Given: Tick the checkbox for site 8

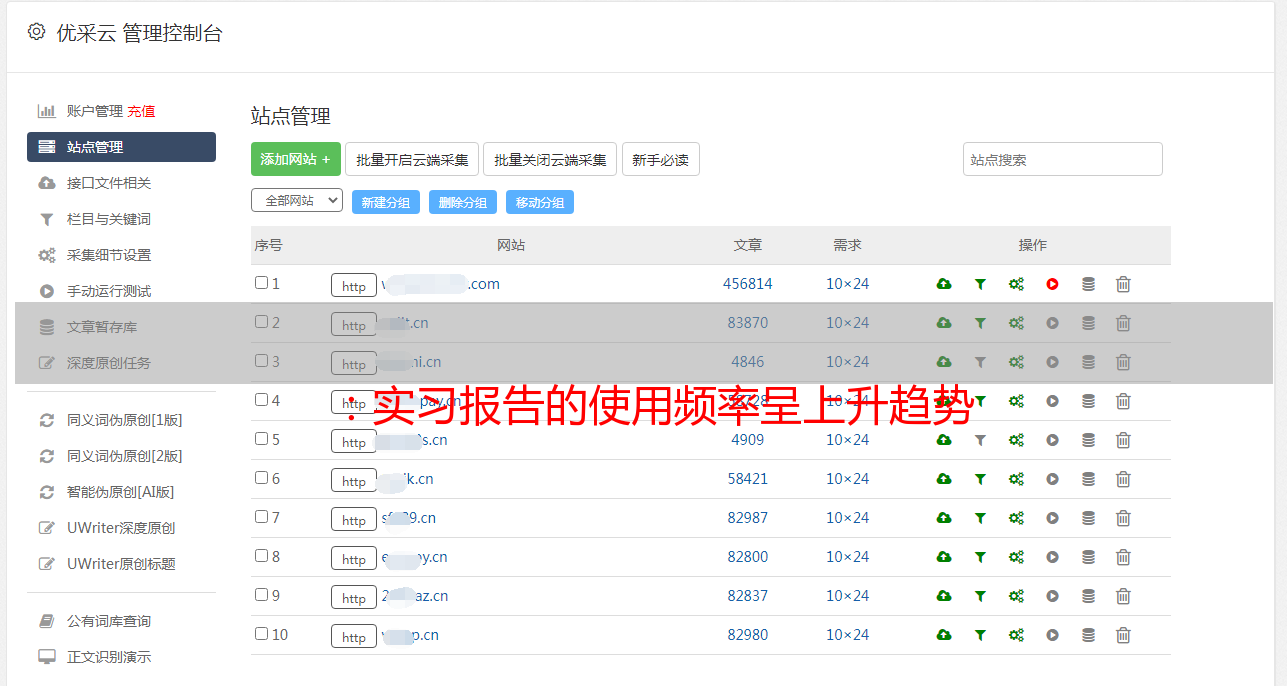Looking at the screenshot, I should click(261, 556).
